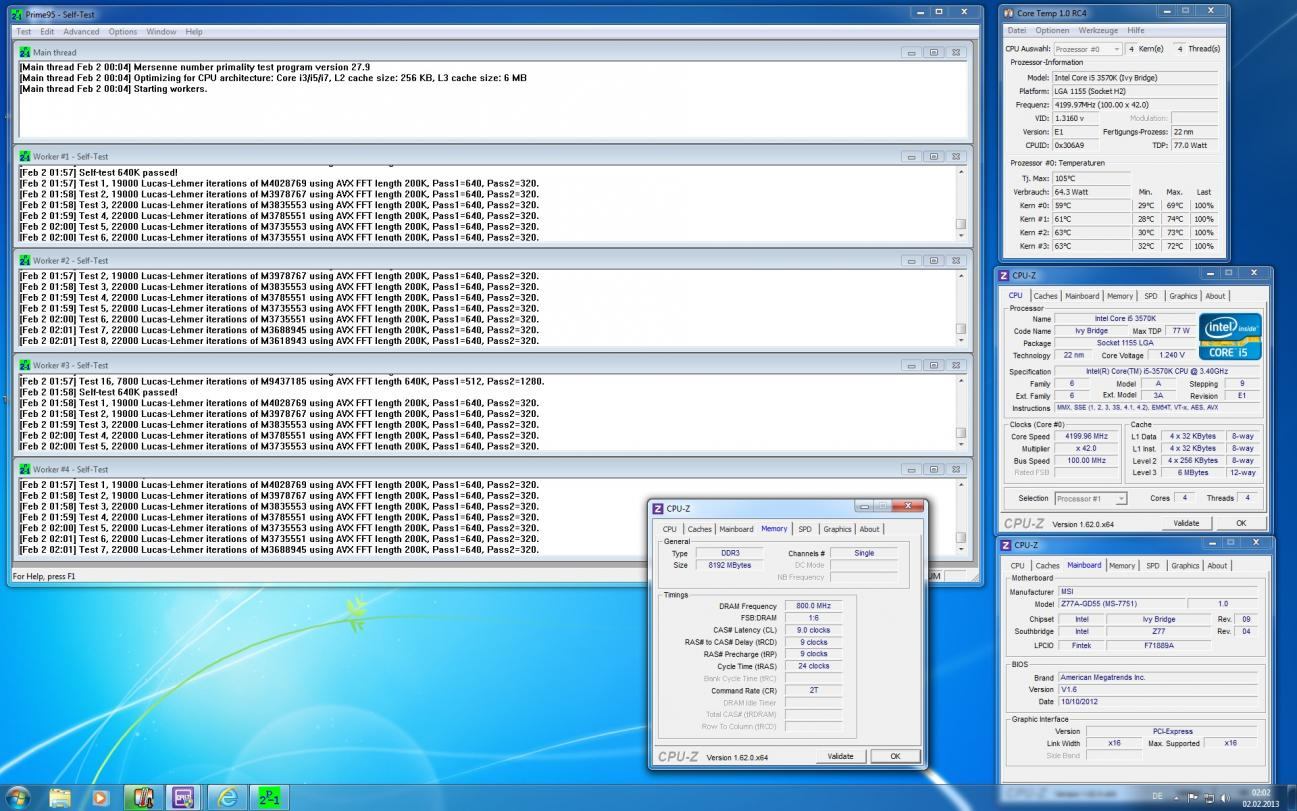Open the Help menu in Prime95
This screenshot has width=1297, height=811.
194,32
